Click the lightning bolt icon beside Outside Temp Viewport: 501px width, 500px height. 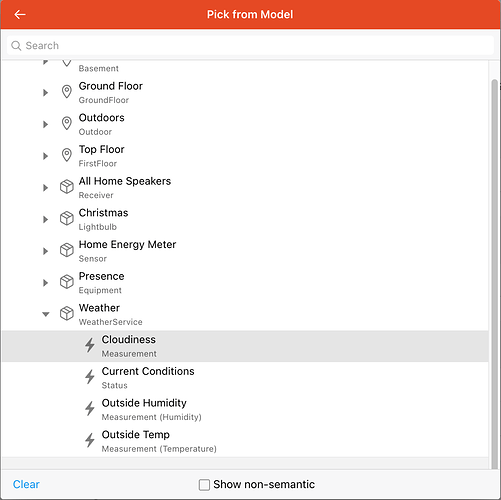point(90,440)
